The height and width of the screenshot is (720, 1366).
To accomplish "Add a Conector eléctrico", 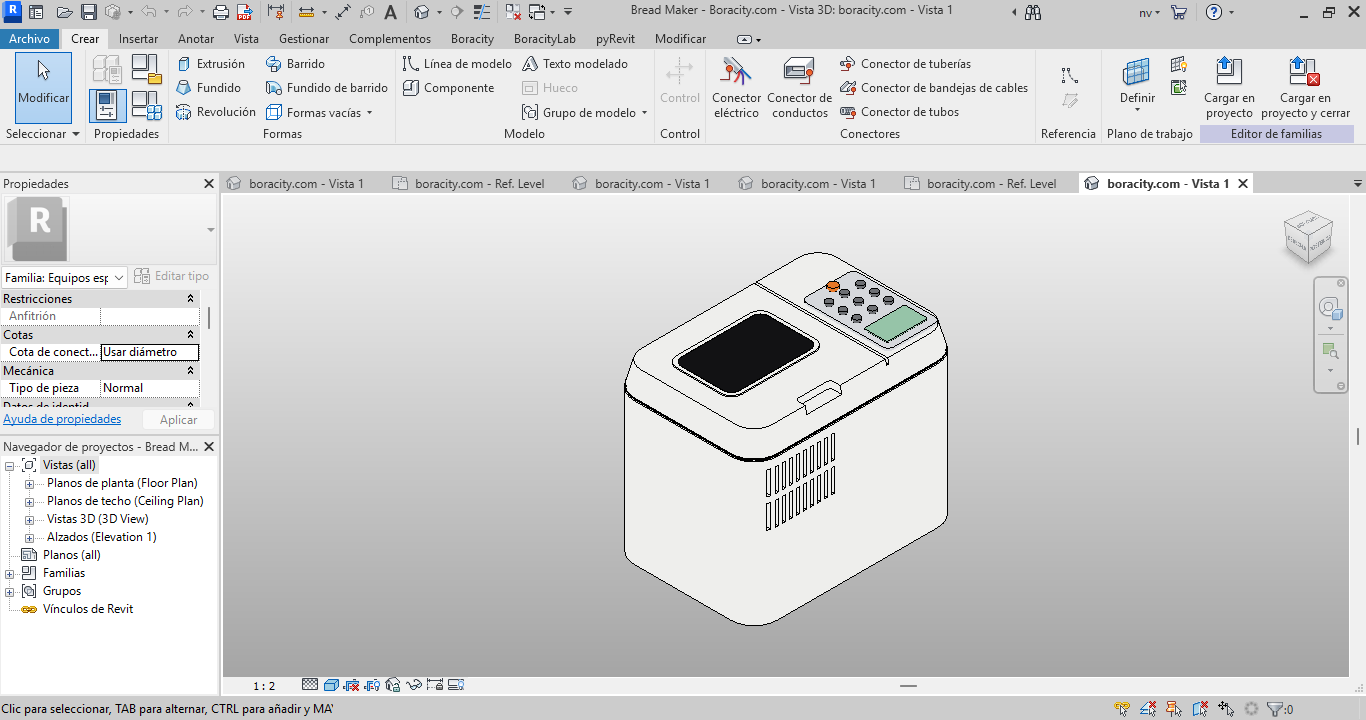I will pyautogui.click(x=737, y=88).
